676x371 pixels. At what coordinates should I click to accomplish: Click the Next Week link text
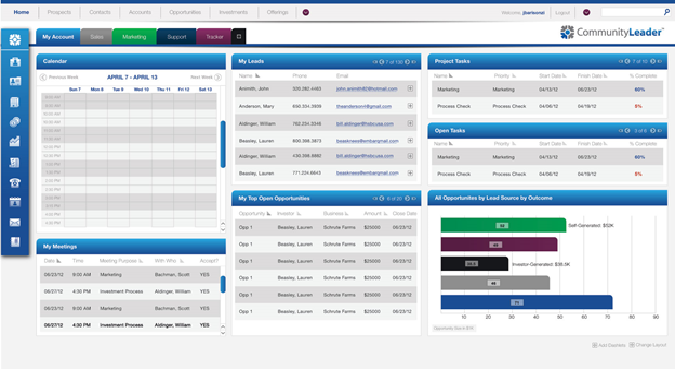tap(201, 77)
